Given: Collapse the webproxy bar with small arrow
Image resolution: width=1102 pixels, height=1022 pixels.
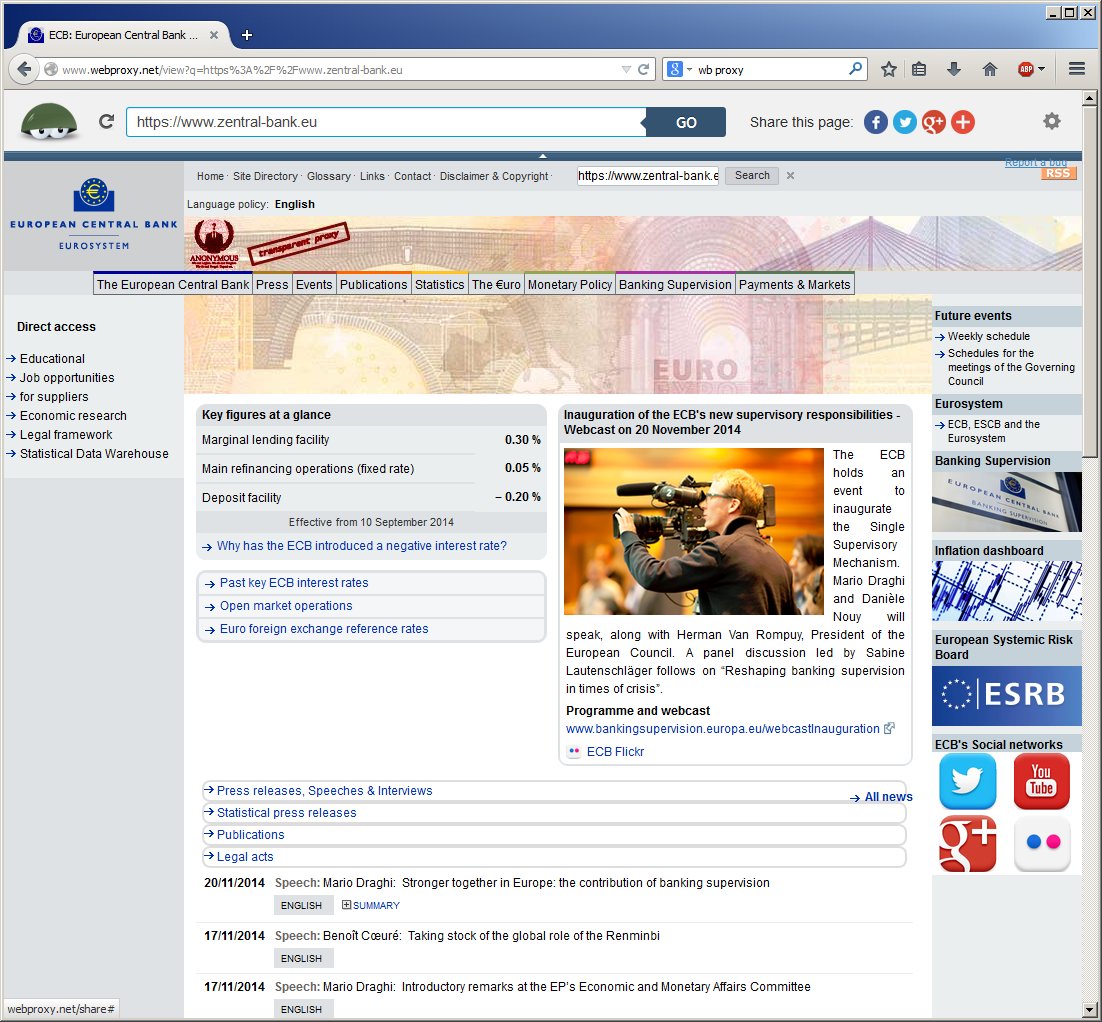Looking at the screenshot, I should [x=543, y=156].
